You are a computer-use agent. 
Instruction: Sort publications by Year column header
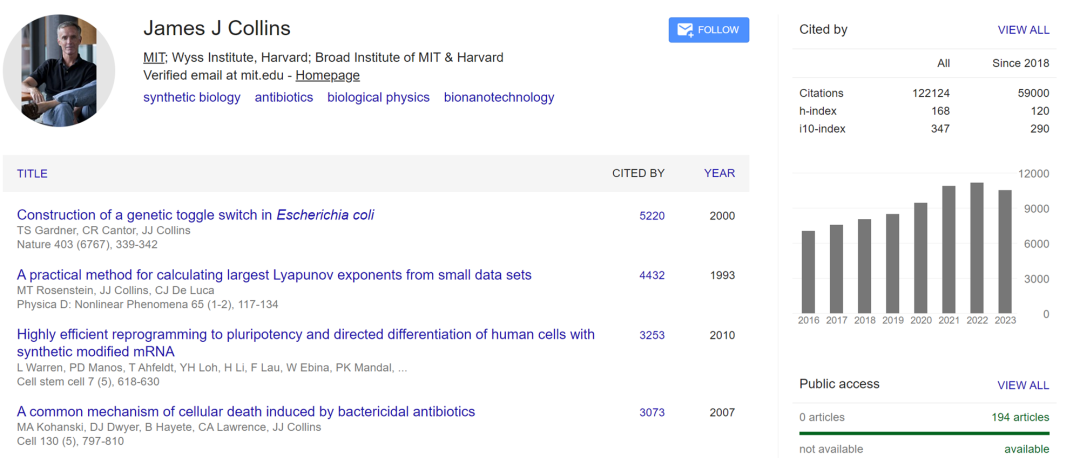pos(719,173)
